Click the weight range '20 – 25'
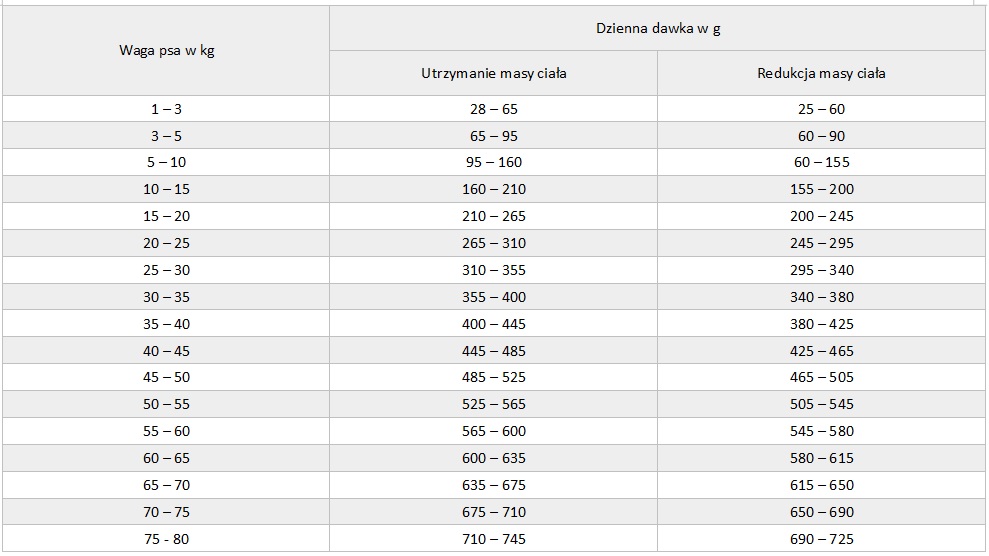 (x=167, y=243)
